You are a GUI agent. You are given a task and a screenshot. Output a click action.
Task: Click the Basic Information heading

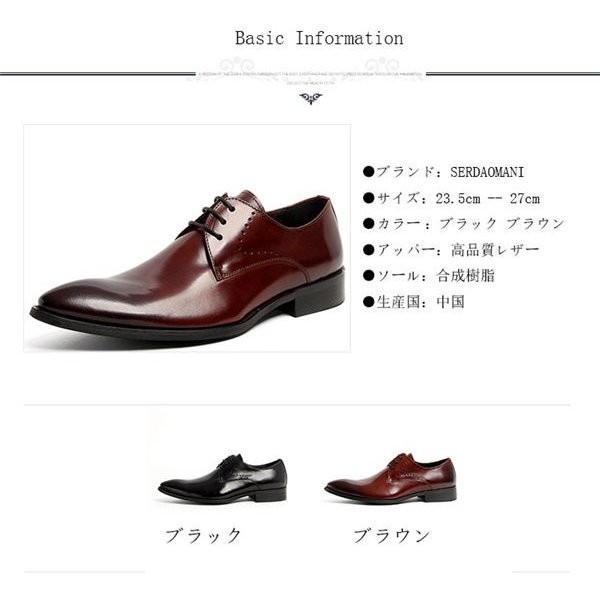[319, 38]
